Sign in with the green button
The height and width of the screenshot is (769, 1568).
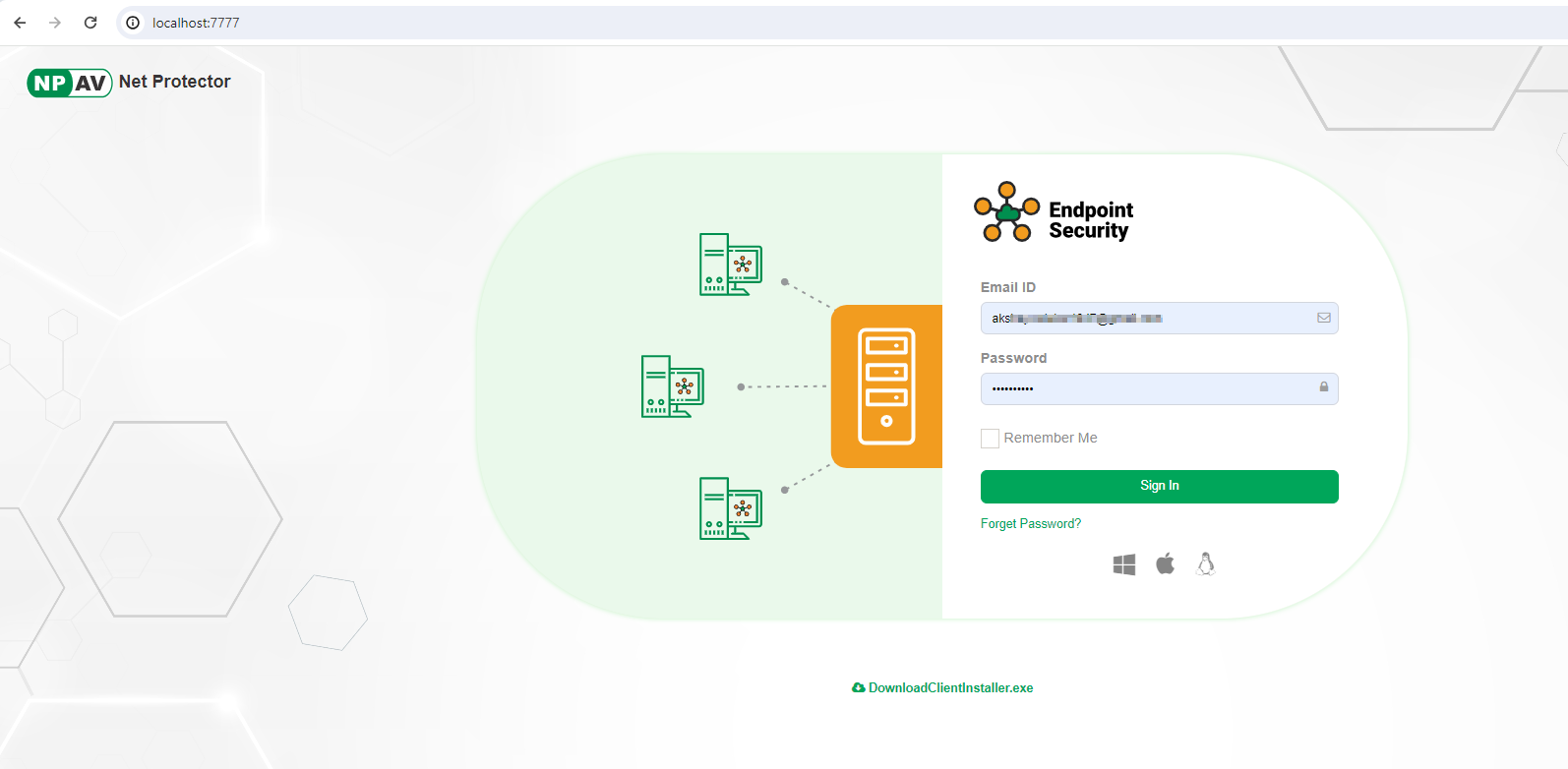coord(1159,487)
